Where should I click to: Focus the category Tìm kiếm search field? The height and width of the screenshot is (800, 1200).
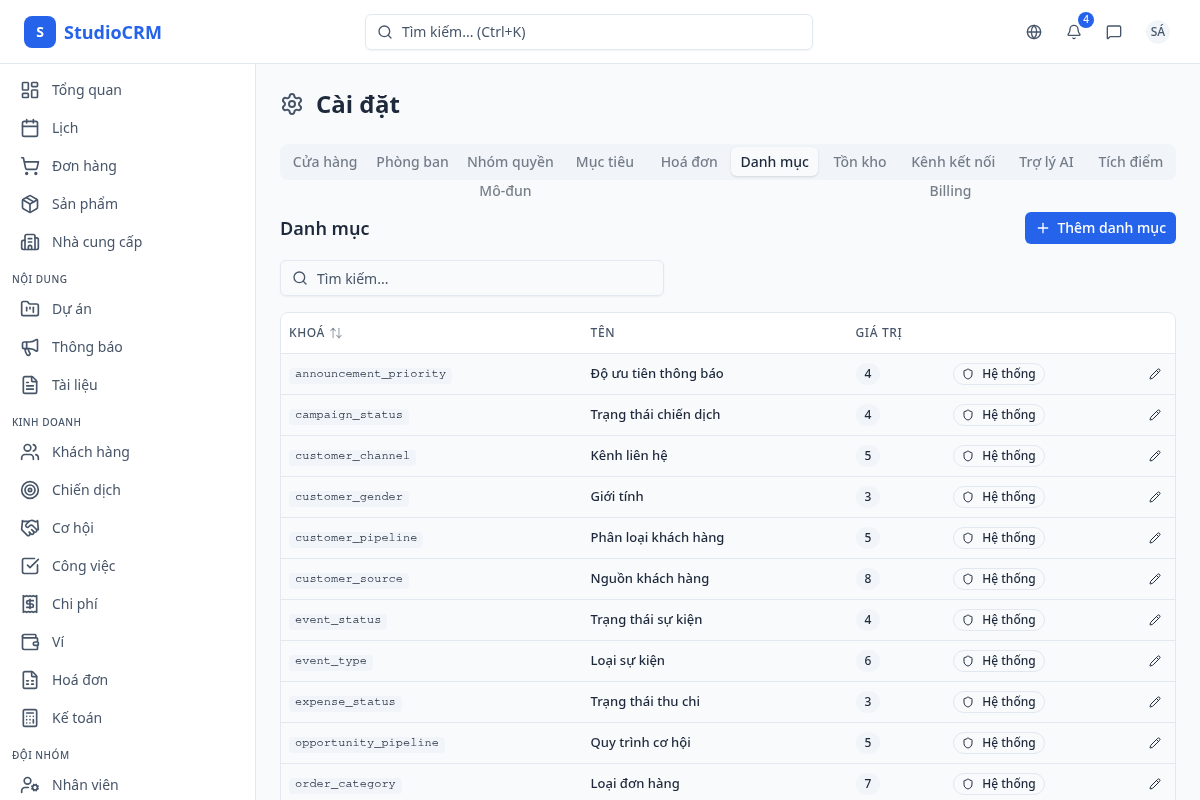point(472,278)
